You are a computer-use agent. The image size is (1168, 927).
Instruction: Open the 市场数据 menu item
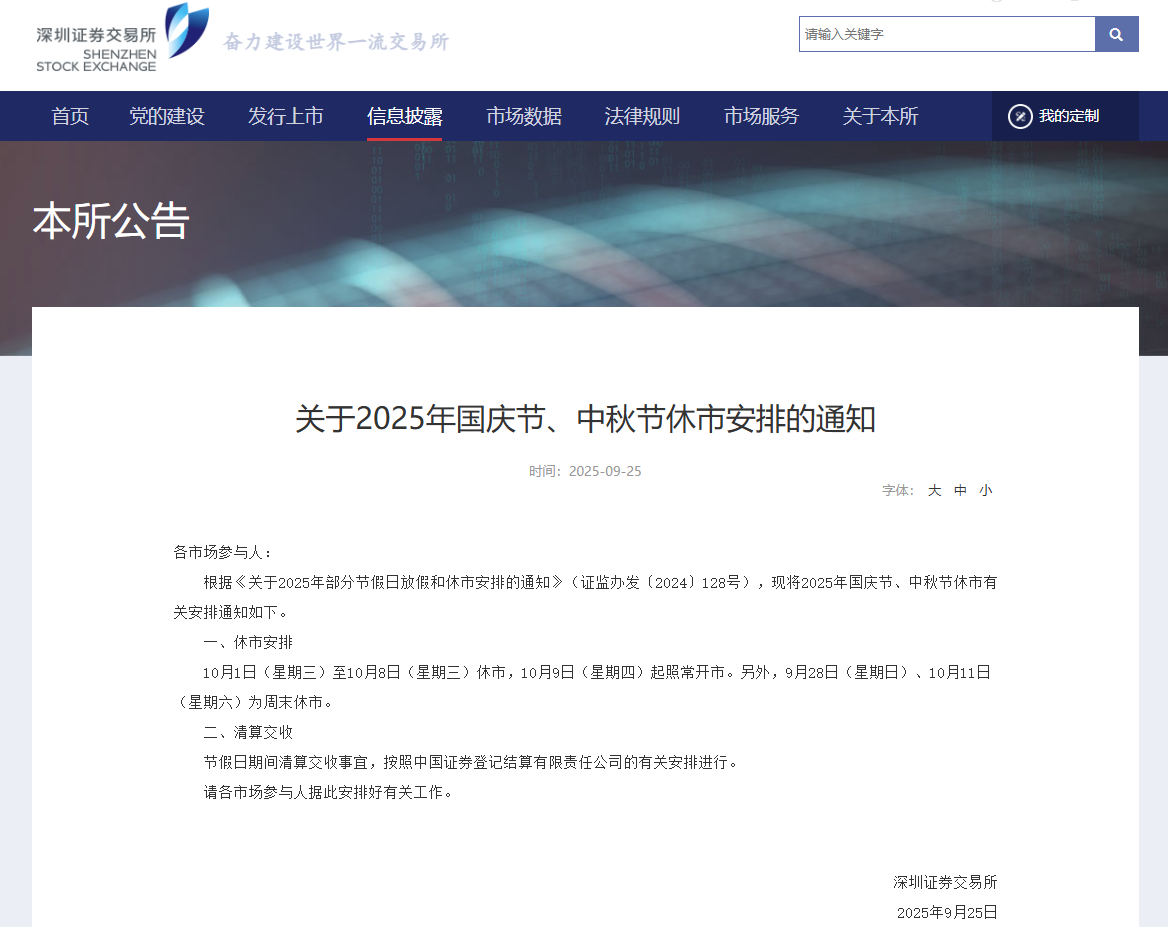(x=523, y=116)
